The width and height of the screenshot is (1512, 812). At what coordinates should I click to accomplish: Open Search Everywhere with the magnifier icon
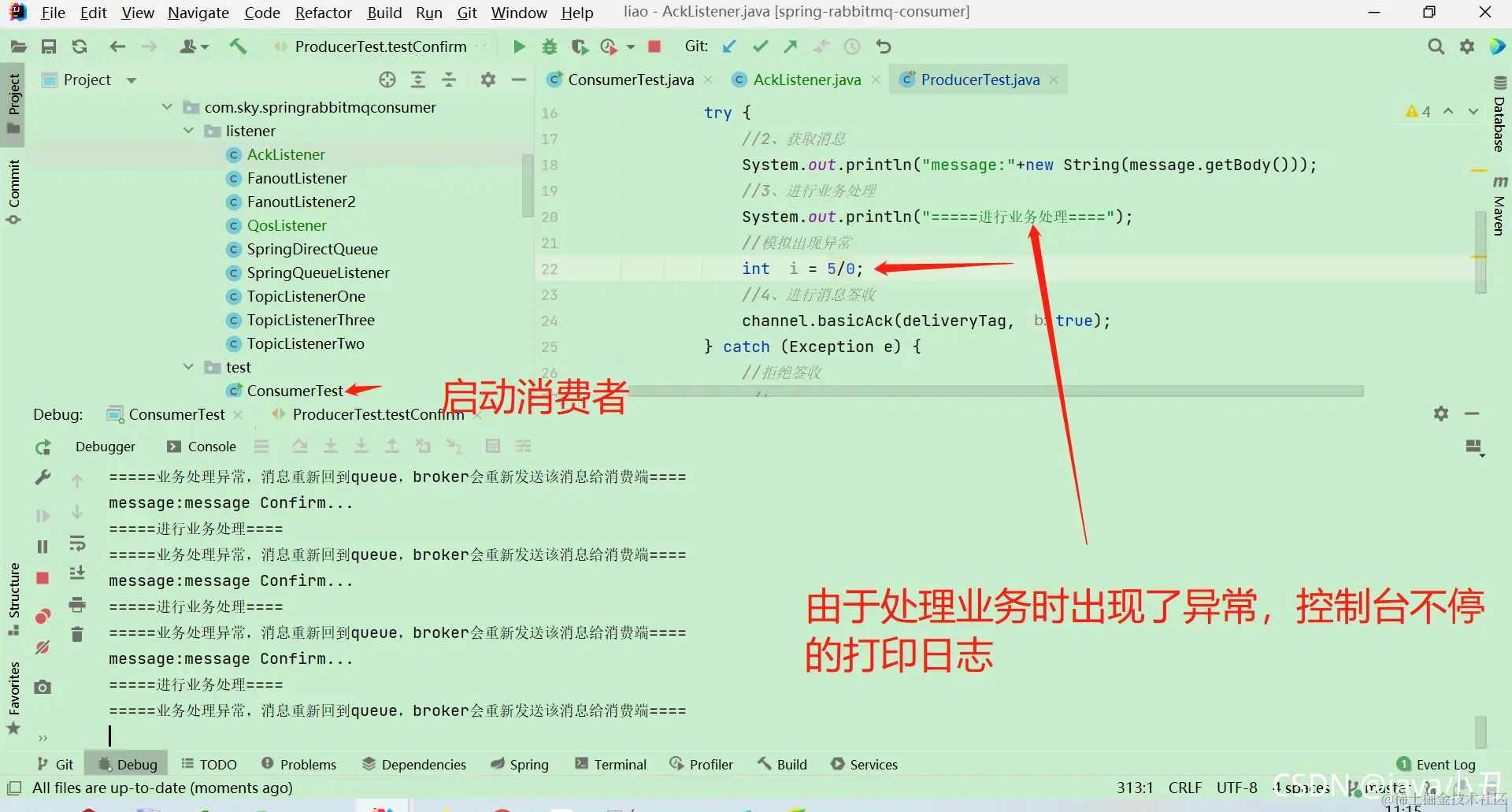pyautogui.click(x=1436, y=46)
